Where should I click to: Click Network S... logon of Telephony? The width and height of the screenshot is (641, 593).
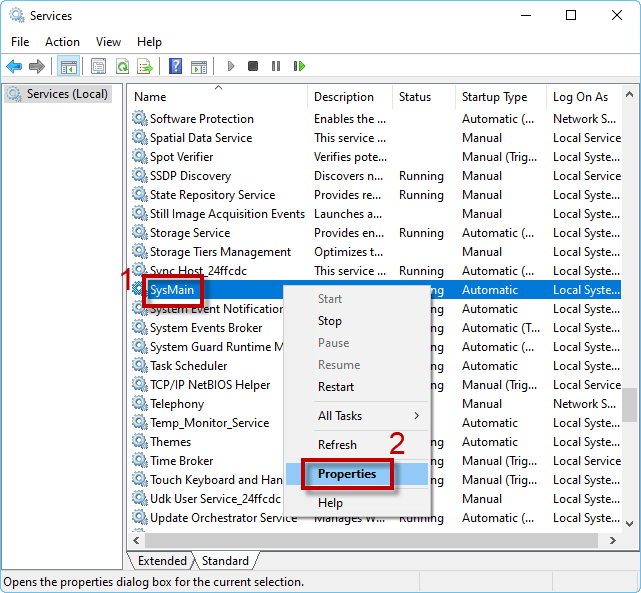tap(584, 404)
